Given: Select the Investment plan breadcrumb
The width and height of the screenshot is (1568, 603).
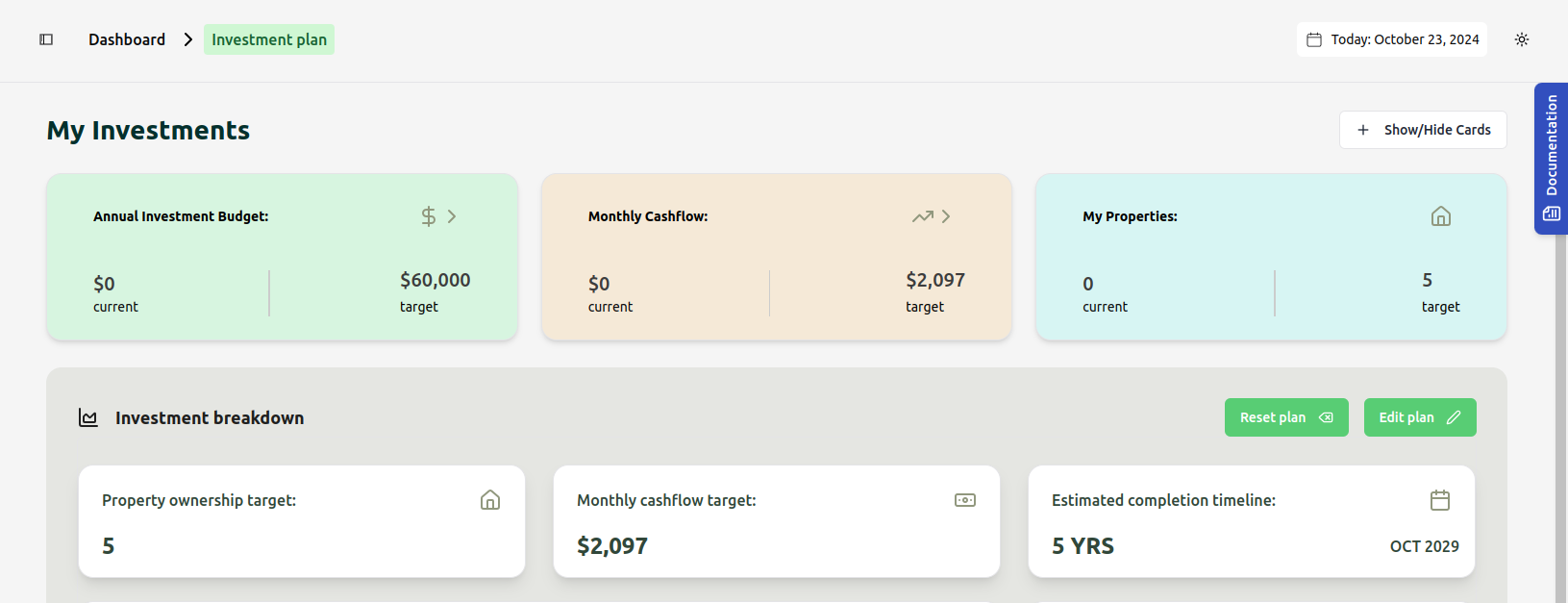Looking at the screenshot, I should pyautogui.click(x=269, y=39).
